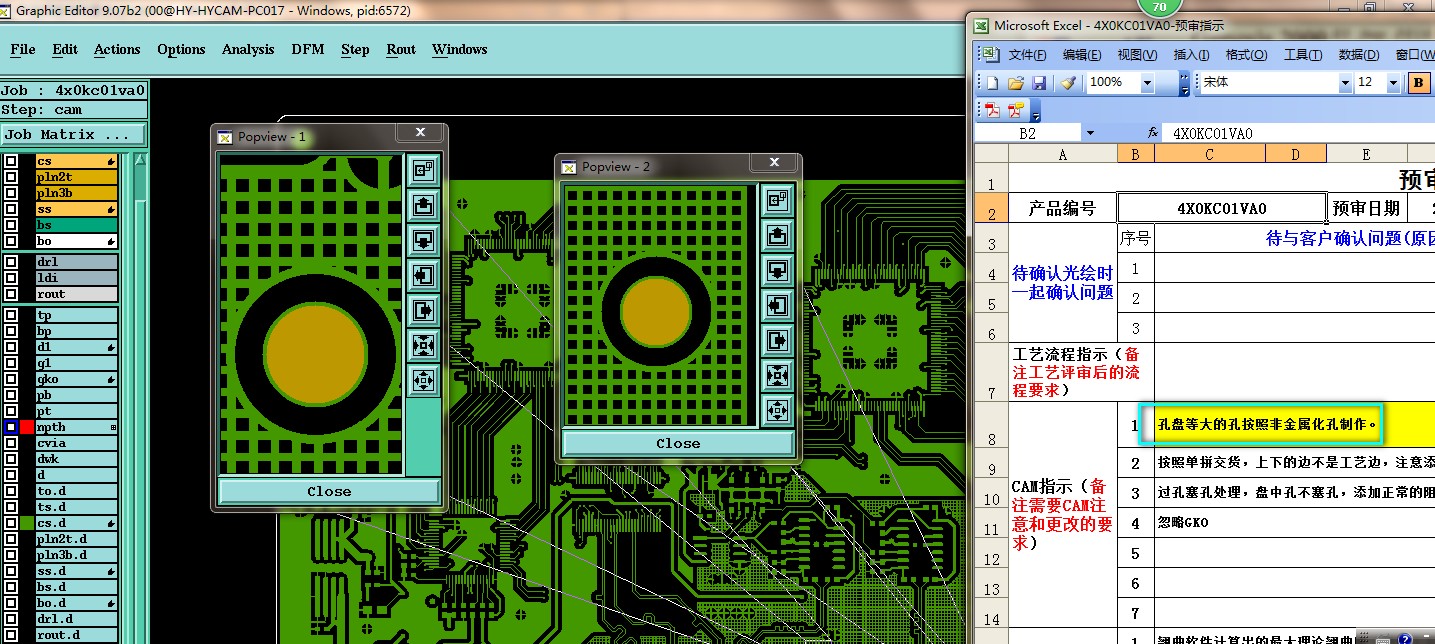Click the second PDF converter icon with comment

(1016, 109)
